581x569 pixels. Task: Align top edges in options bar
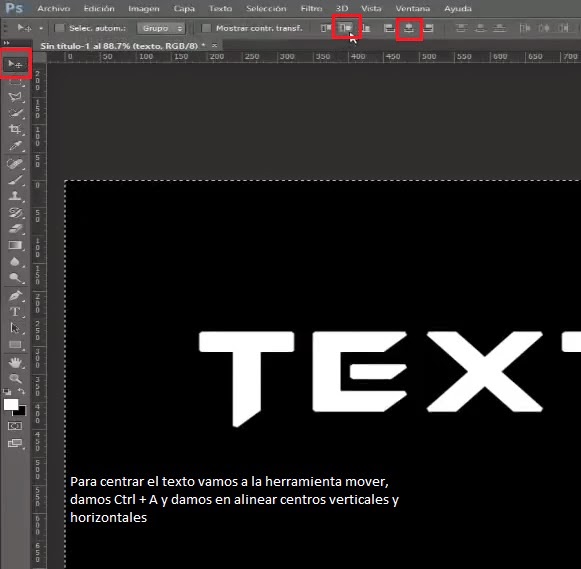coord(325,28)
